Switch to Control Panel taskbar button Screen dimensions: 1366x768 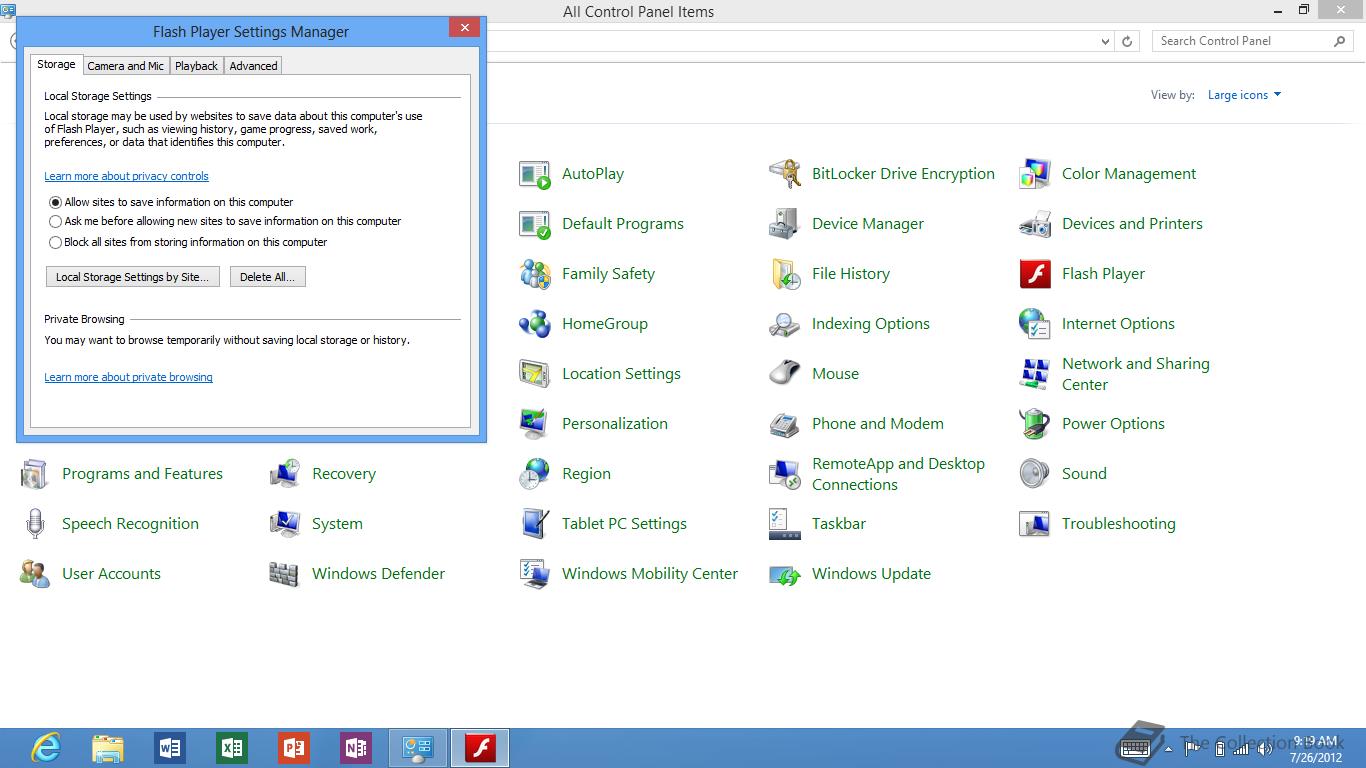point(418,748)
